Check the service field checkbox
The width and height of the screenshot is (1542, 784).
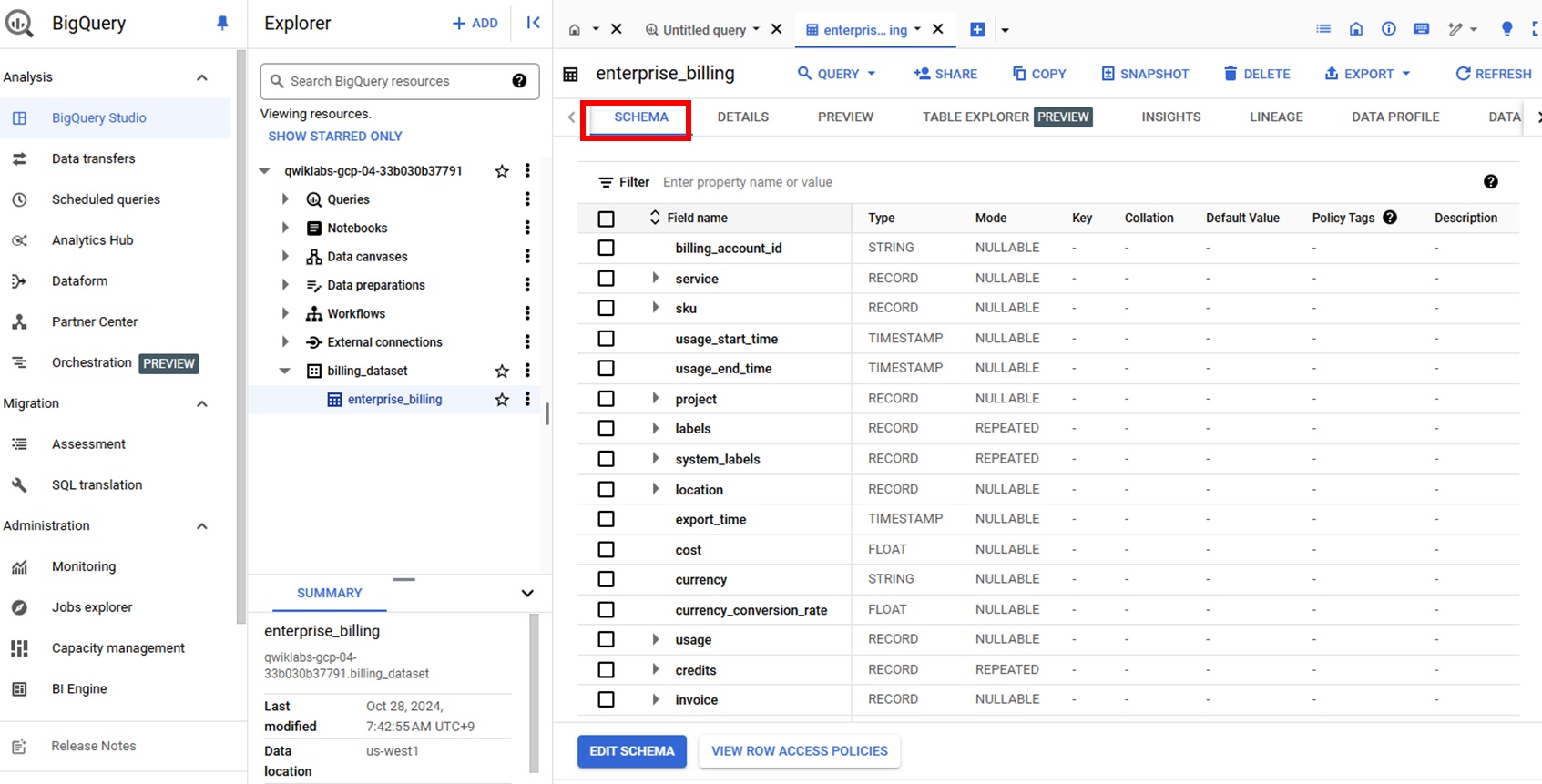606,279
